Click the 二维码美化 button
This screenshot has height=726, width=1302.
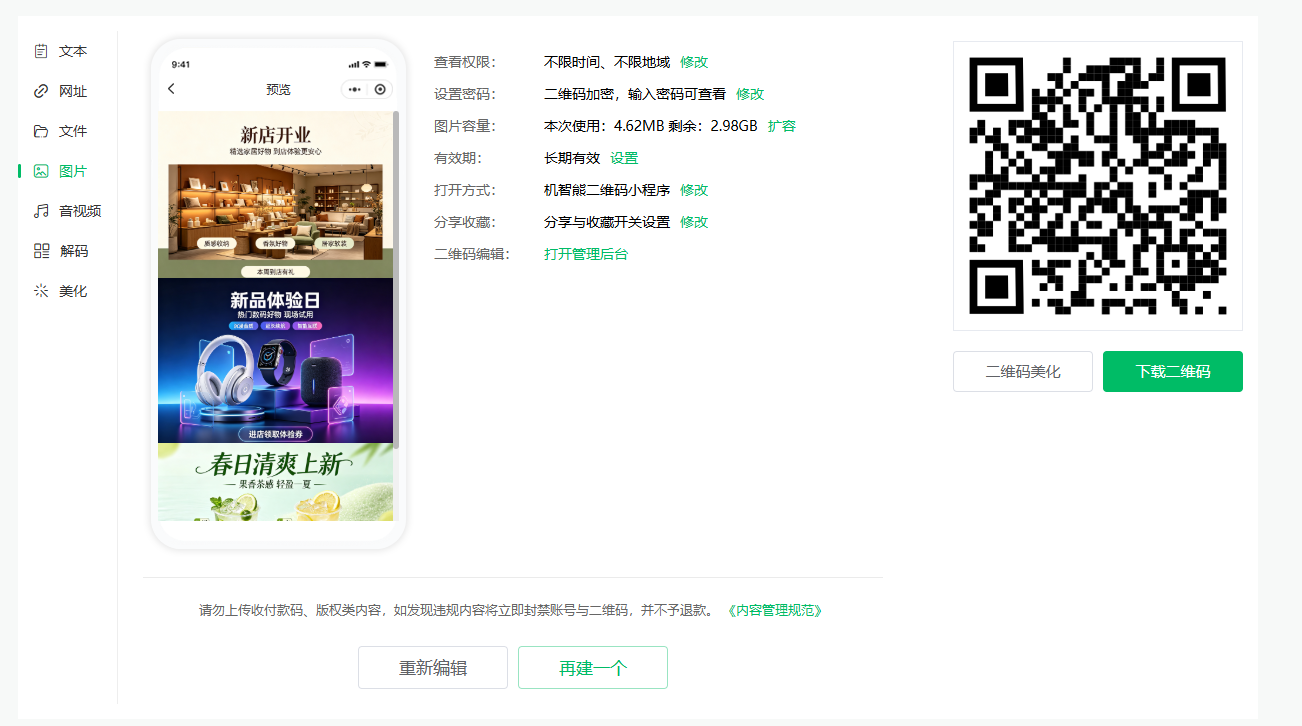pyautogui.click(x=1023, y=371)
